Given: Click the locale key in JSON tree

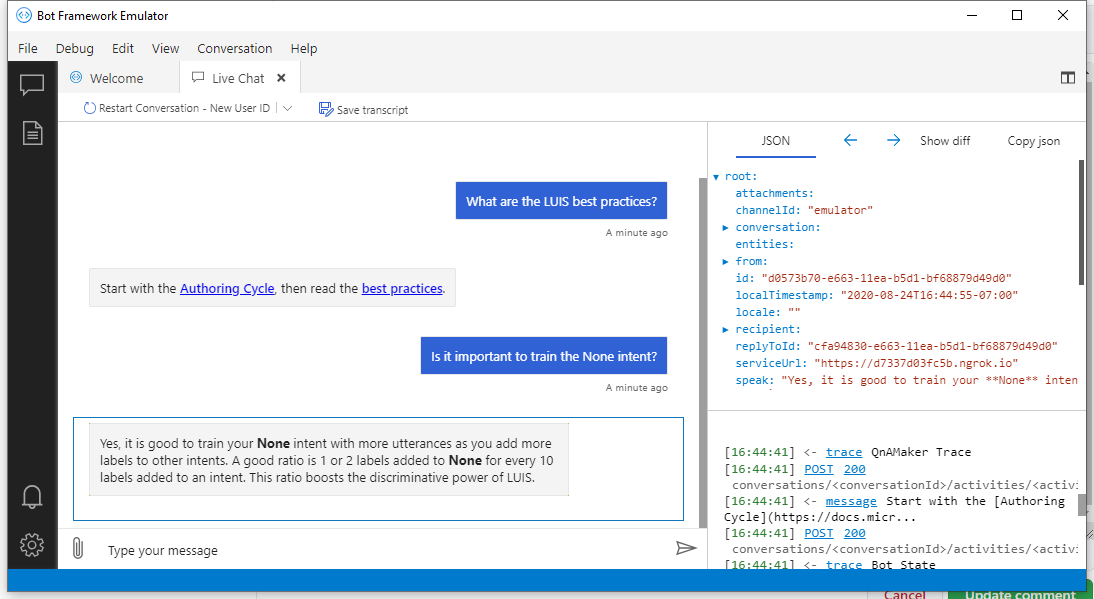Looking at the screenshot, I should (756, 312).
